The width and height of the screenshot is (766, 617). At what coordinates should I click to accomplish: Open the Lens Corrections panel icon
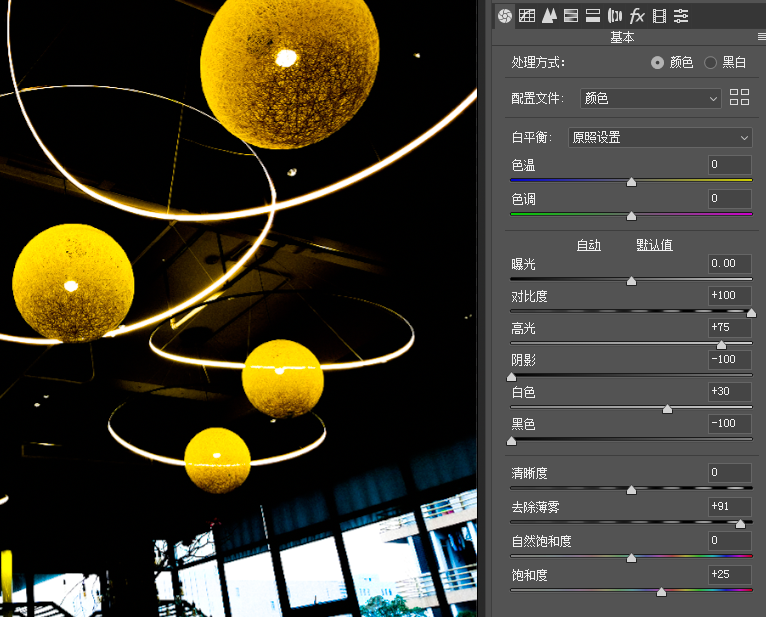tap(615, 15)
